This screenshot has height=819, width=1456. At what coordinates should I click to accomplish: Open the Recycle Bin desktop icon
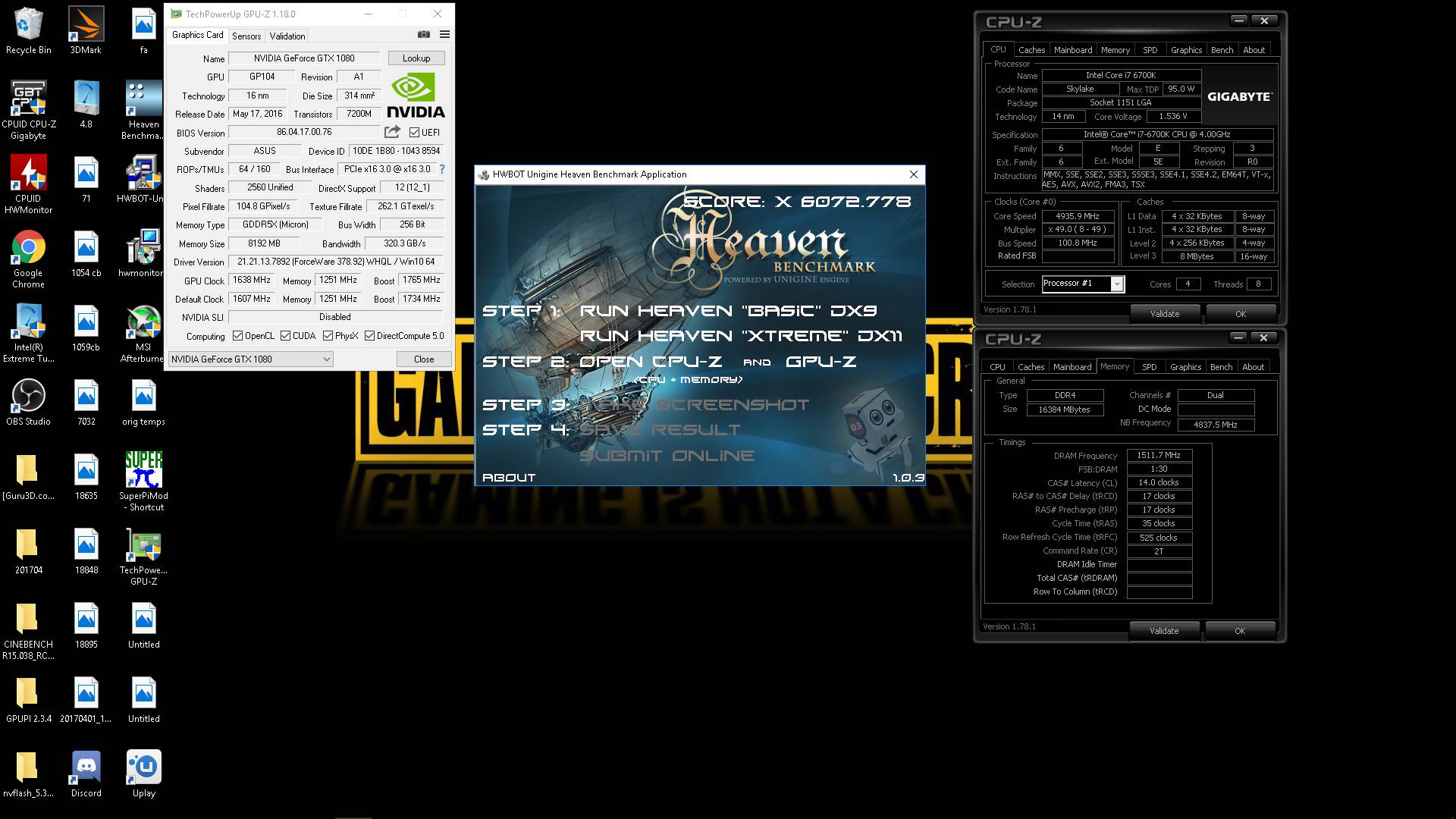[29, 30]
